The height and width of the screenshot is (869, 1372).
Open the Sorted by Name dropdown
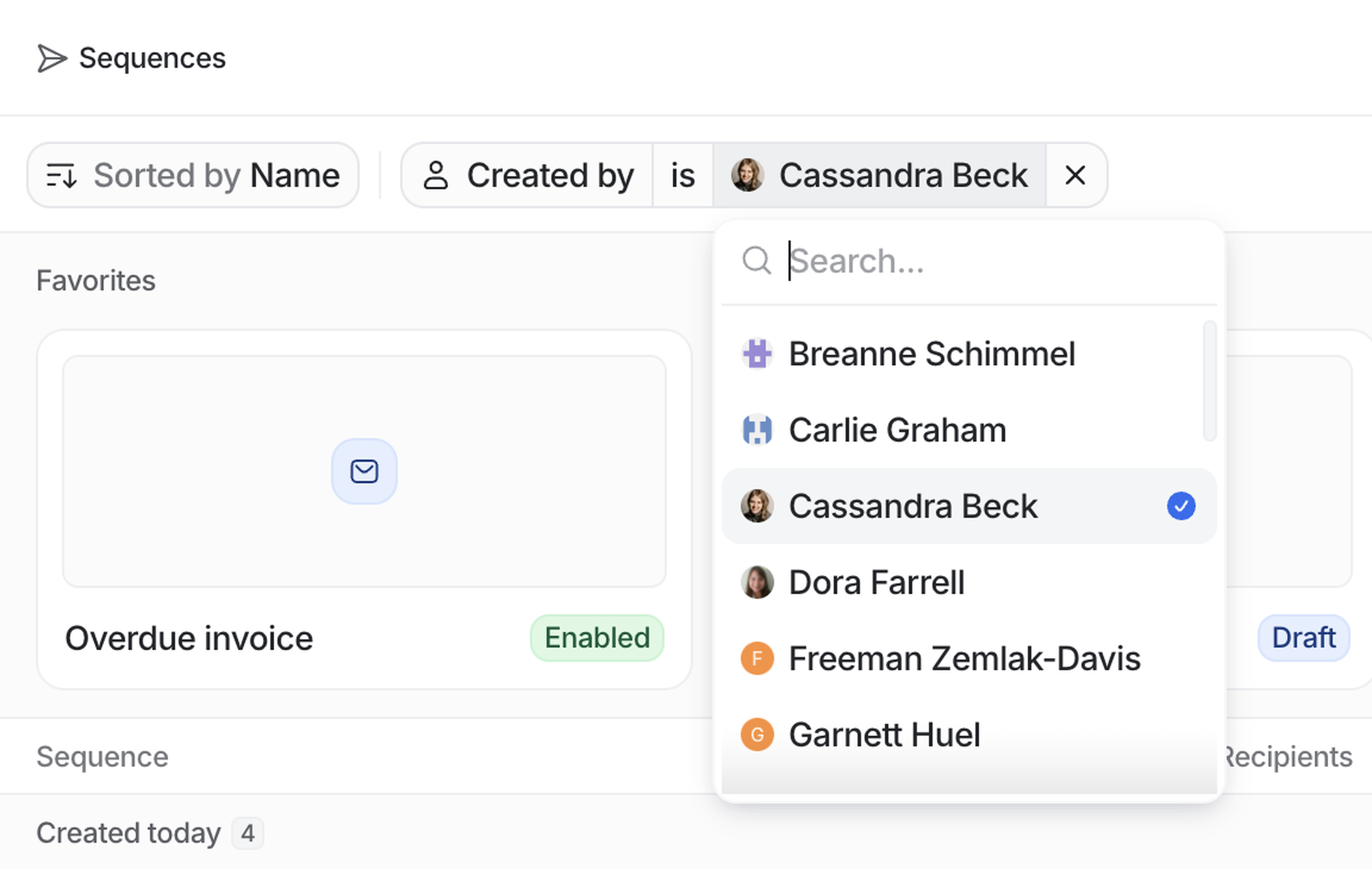[x=193, y=175]
